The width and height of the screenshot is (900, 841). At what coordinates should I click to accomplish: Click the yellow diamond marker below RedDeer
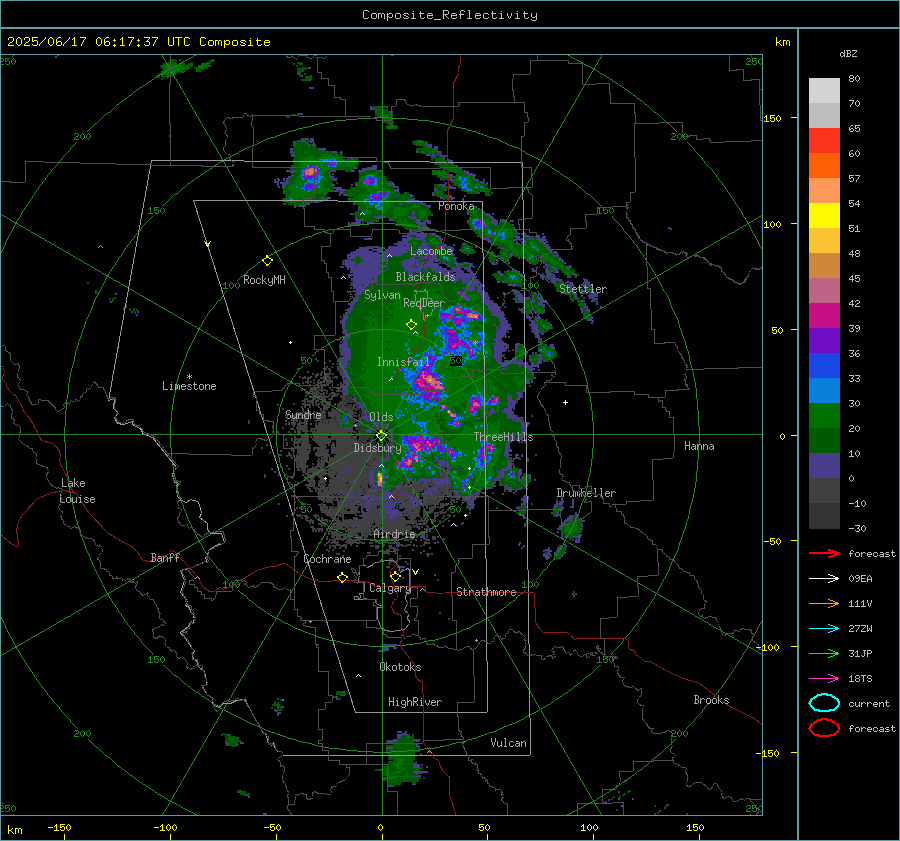click(411, 324)
